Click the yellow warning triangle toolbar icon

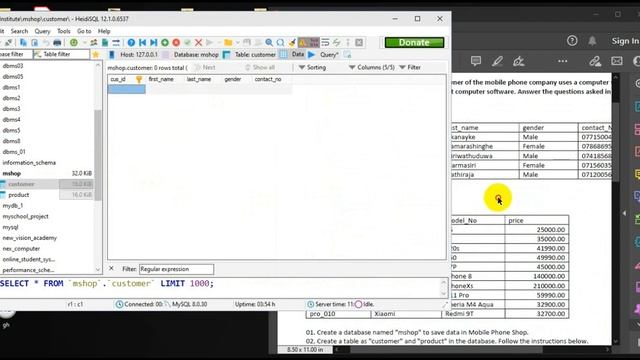(x=303, y=42)
